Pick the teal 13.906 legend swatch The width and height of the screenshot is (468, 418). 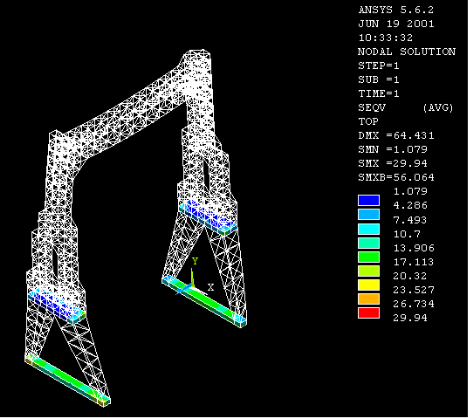coord(369,243)
